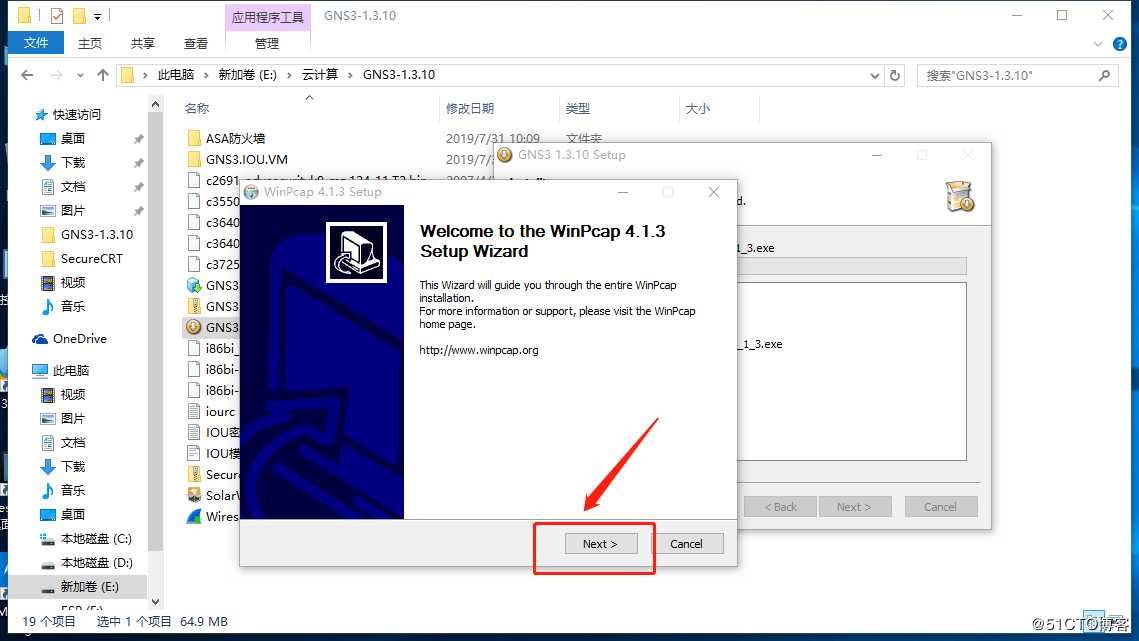The width and height of the screenshot is (1139, 641).
Task: Select the c3550 file icon
Action: pyautogui.click(x=194, y=201)
